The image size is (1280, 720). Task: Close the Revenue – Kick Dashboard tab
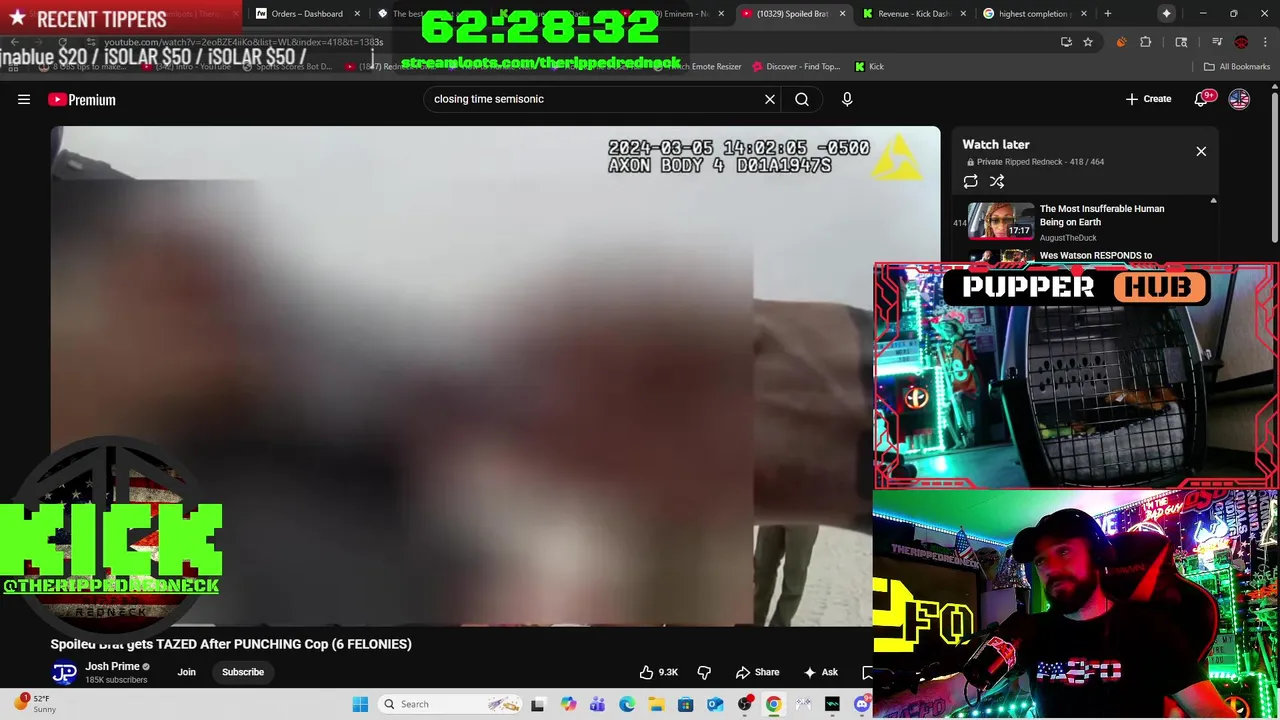coord(962,14)
